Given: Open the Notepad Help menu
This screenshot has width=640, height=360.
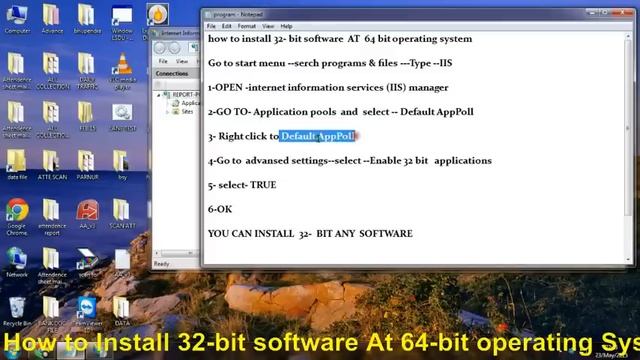Looking at the screenshot, I should 286,26.
